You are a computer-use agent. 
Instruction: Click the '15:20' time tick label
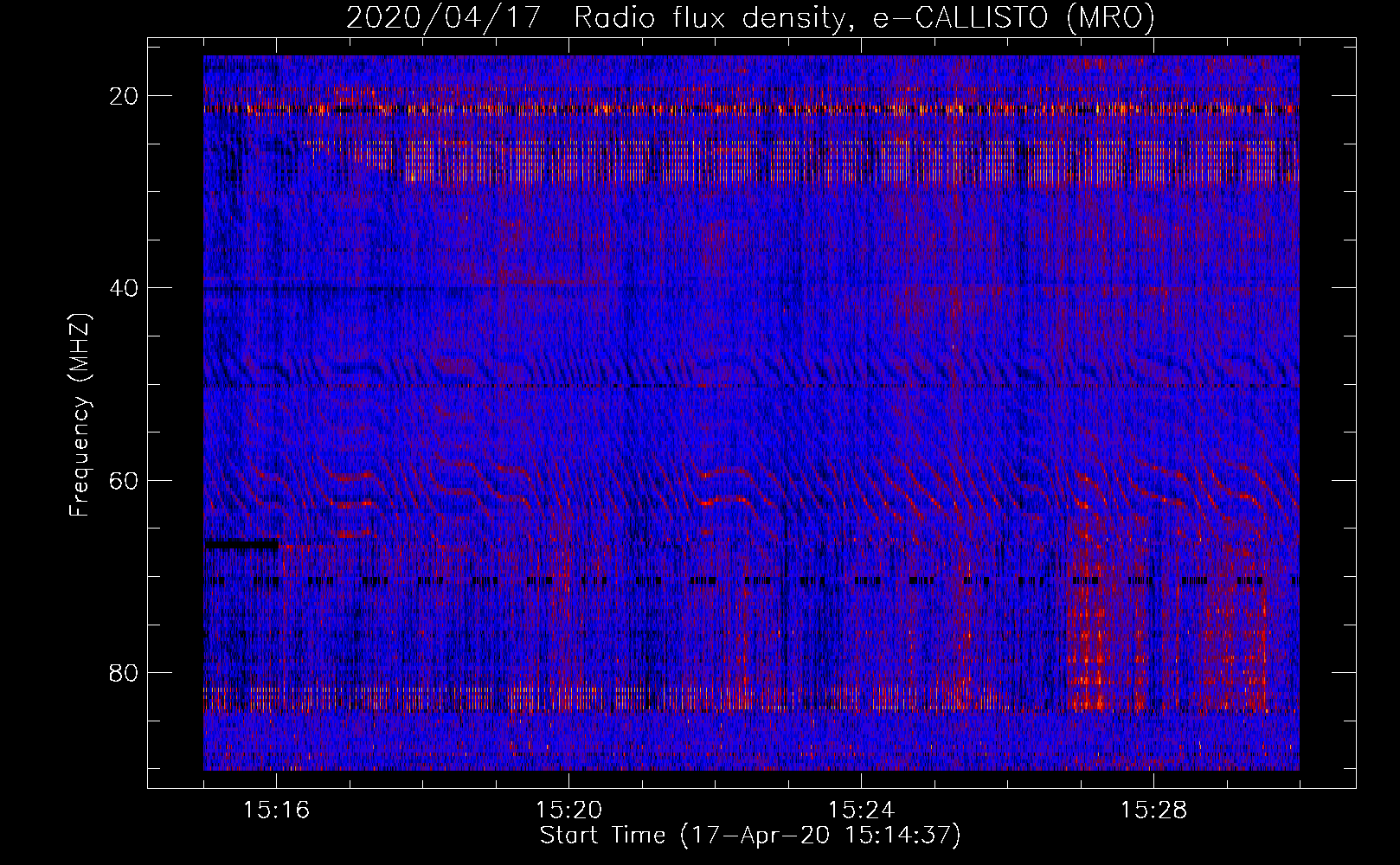568,811
